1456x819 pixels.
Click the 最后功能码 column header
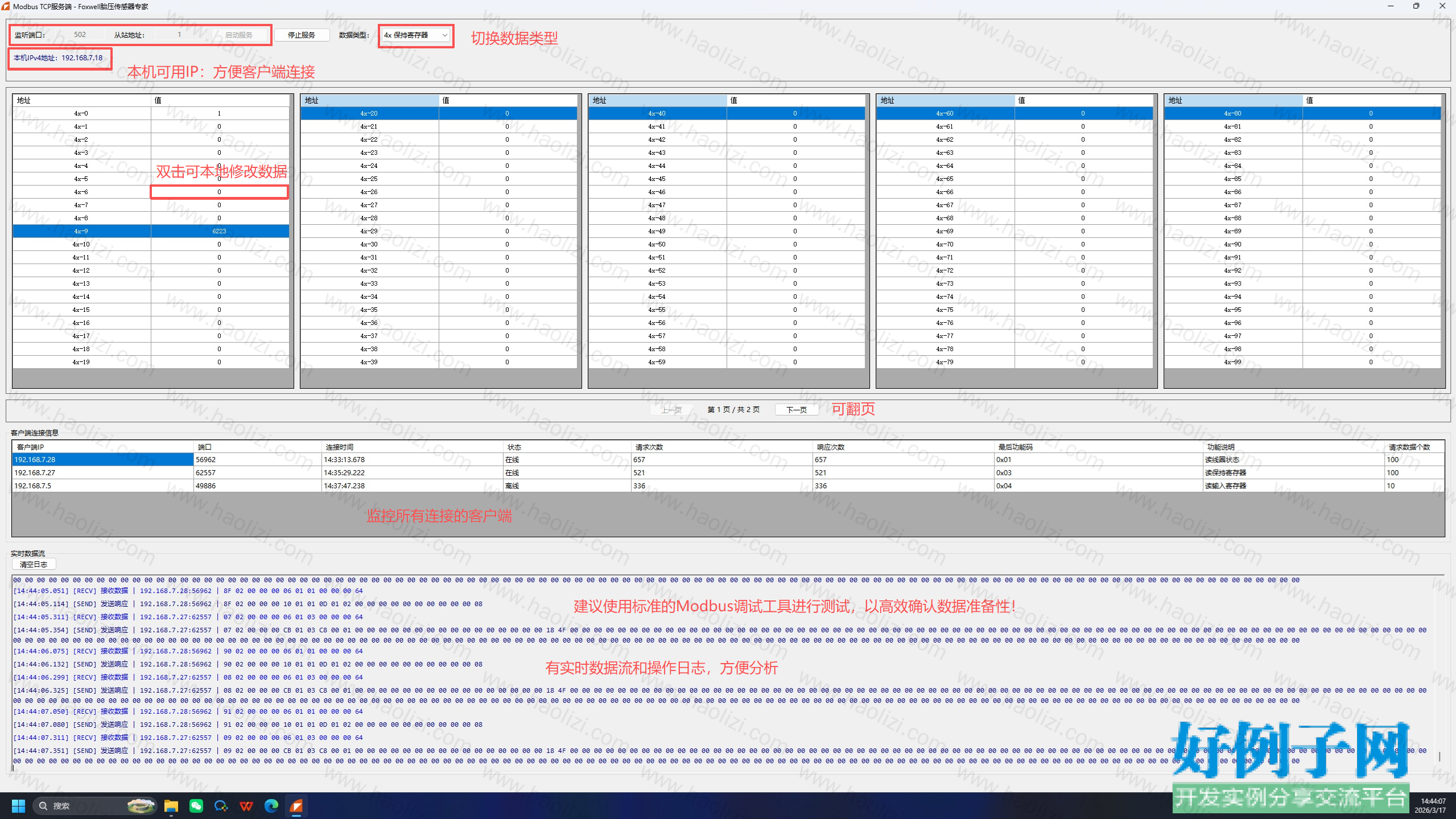point(1099,447)
